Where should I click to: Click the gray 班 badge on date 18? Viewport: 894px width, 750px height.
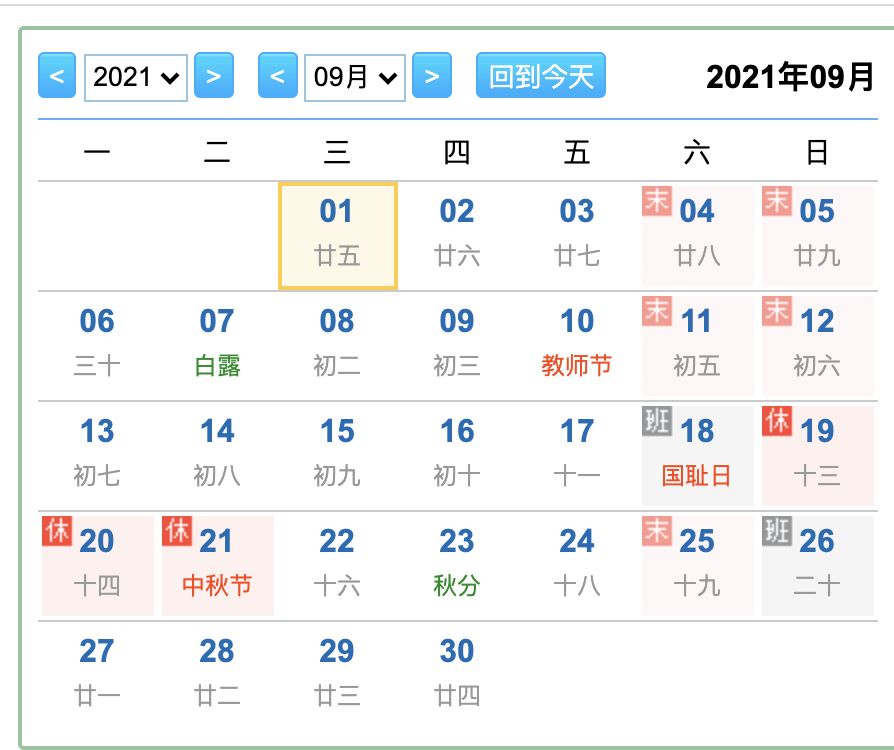(657, 421)
